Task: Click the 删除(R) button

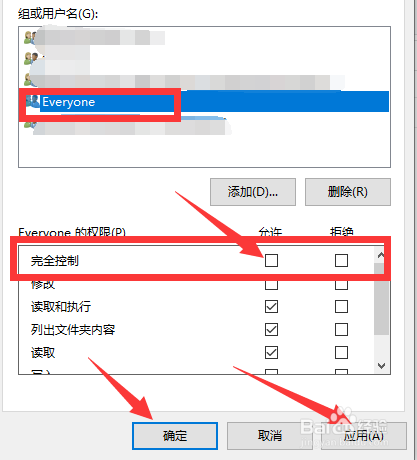Action: point(348,192)
